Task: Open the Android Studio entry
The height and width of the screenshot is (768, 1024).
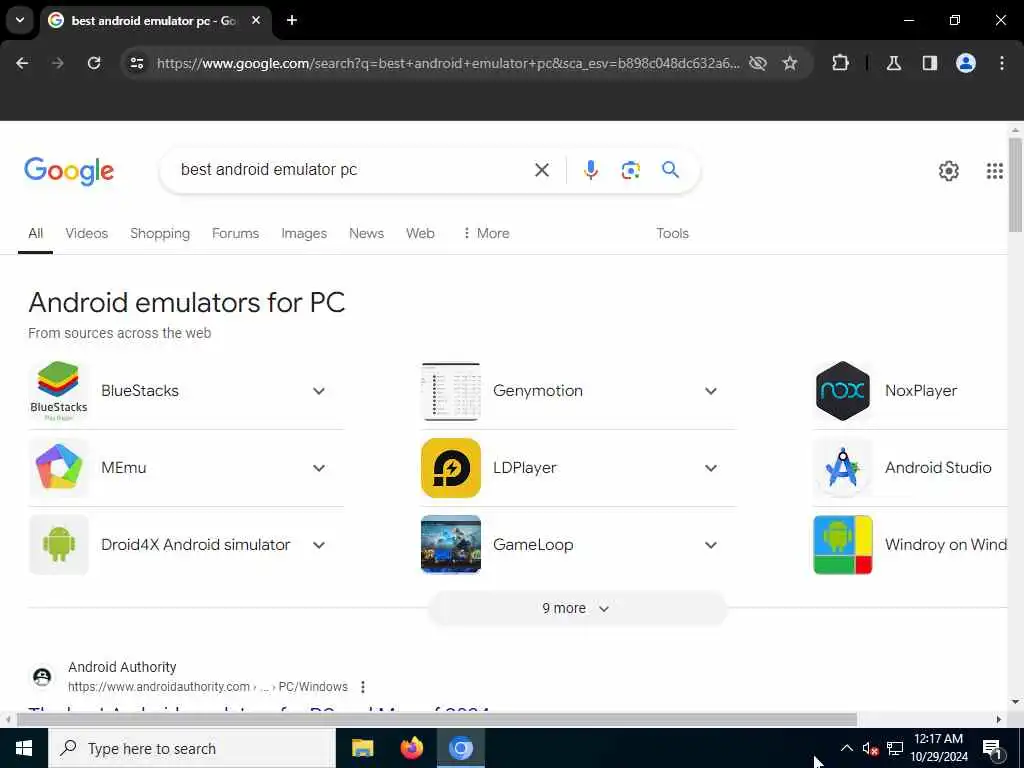Action: click(938, 468)
